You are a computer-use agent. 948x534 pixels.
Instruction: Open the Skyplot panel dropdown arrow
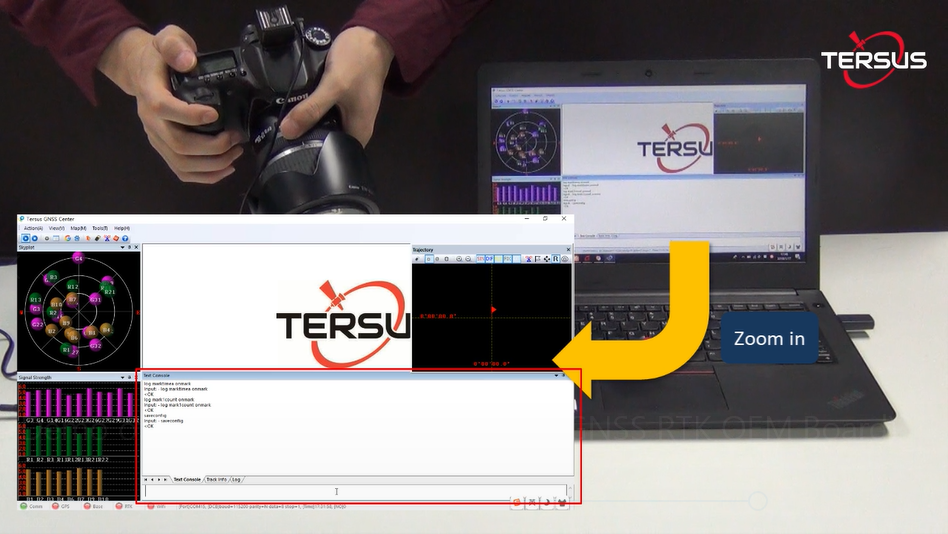(x=123, y=247)
